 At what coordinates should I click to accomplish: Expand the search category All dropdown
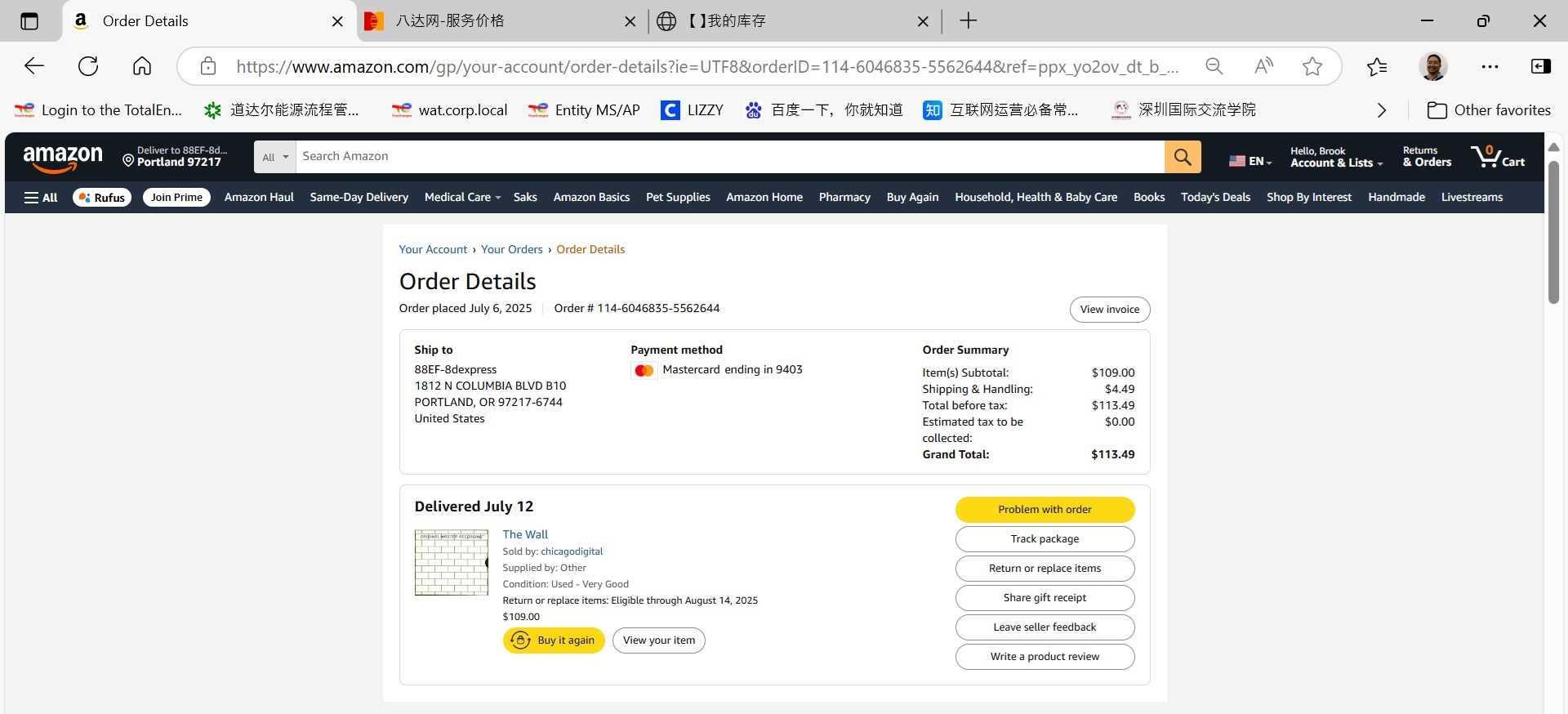click(275, 157)
